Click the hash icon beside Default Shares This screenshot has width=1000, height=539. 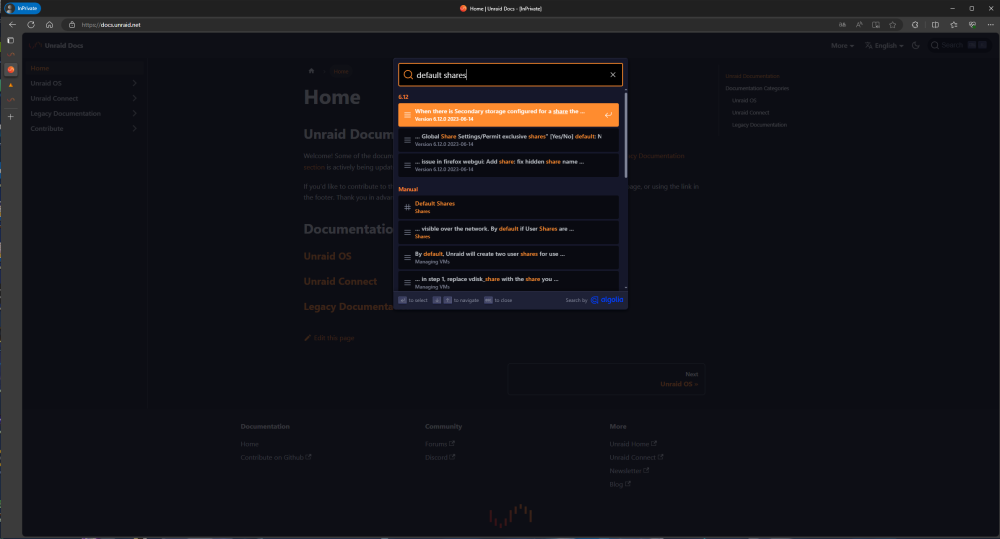408,207
